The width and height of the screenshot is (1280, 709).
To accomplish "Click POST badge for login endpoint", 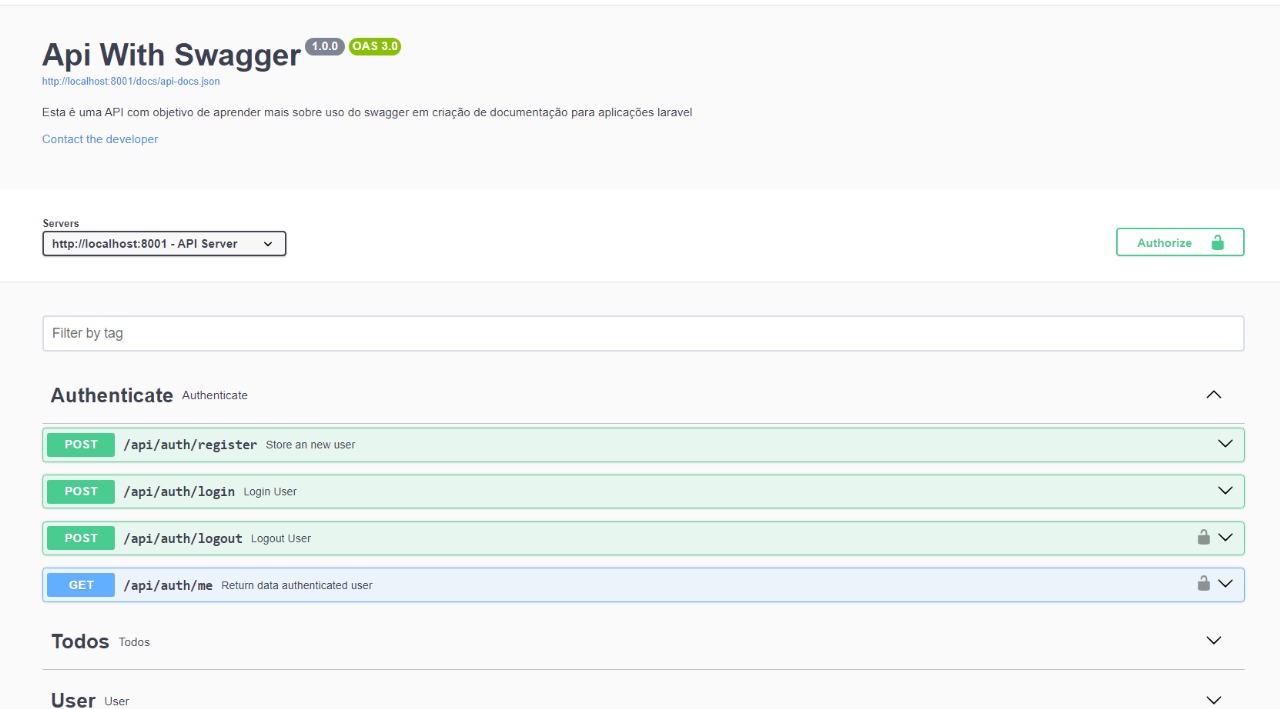I will coord(81,491).
